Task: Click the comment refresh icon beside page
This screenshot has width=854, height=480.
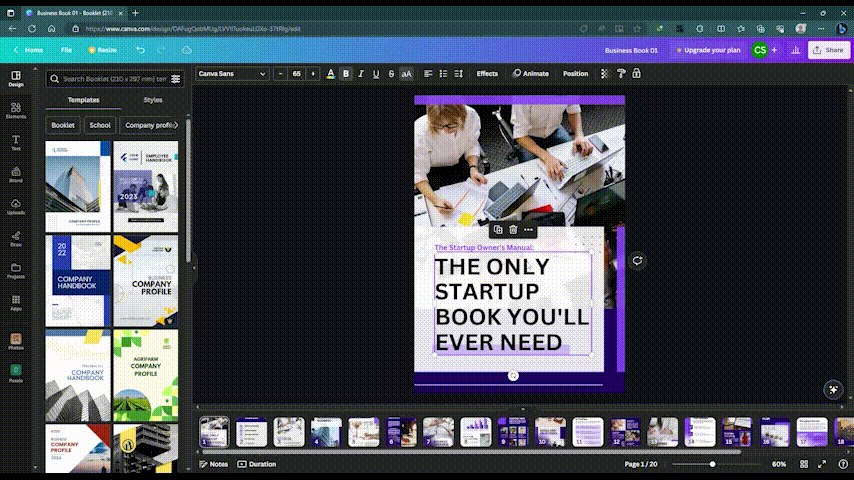Action: (x=637, y=261)
